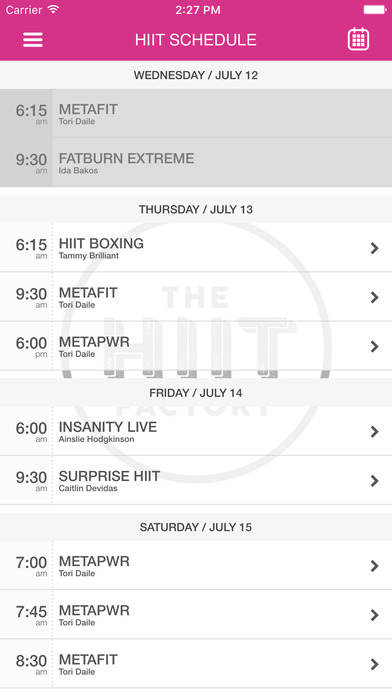Screen dimensions: 392x696
Task: Open Thursday 9:30 am METAFIT chevron
Action: (x=375, y=297)
